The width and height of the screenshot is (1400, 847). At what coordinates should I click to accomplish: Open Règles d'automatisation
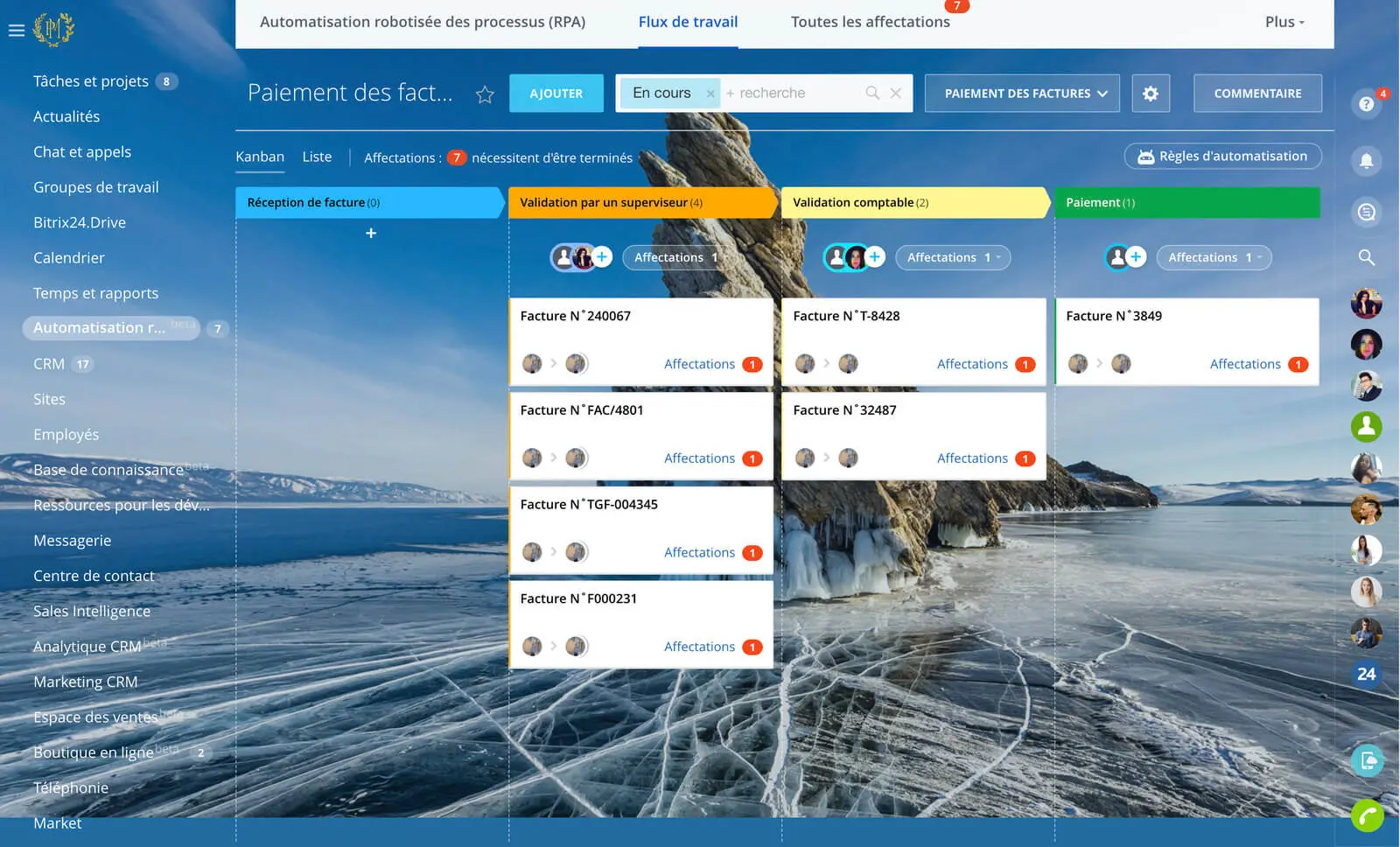(1222, 157)
